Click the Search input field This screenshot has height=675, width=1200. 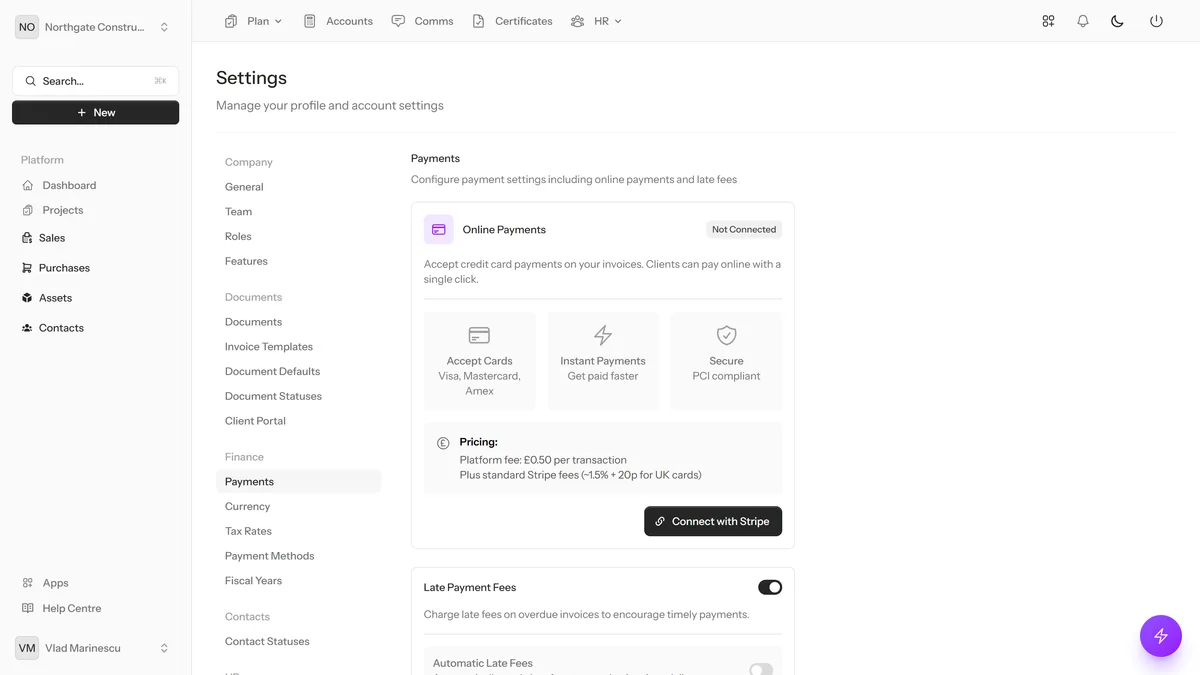click(96, 81)
